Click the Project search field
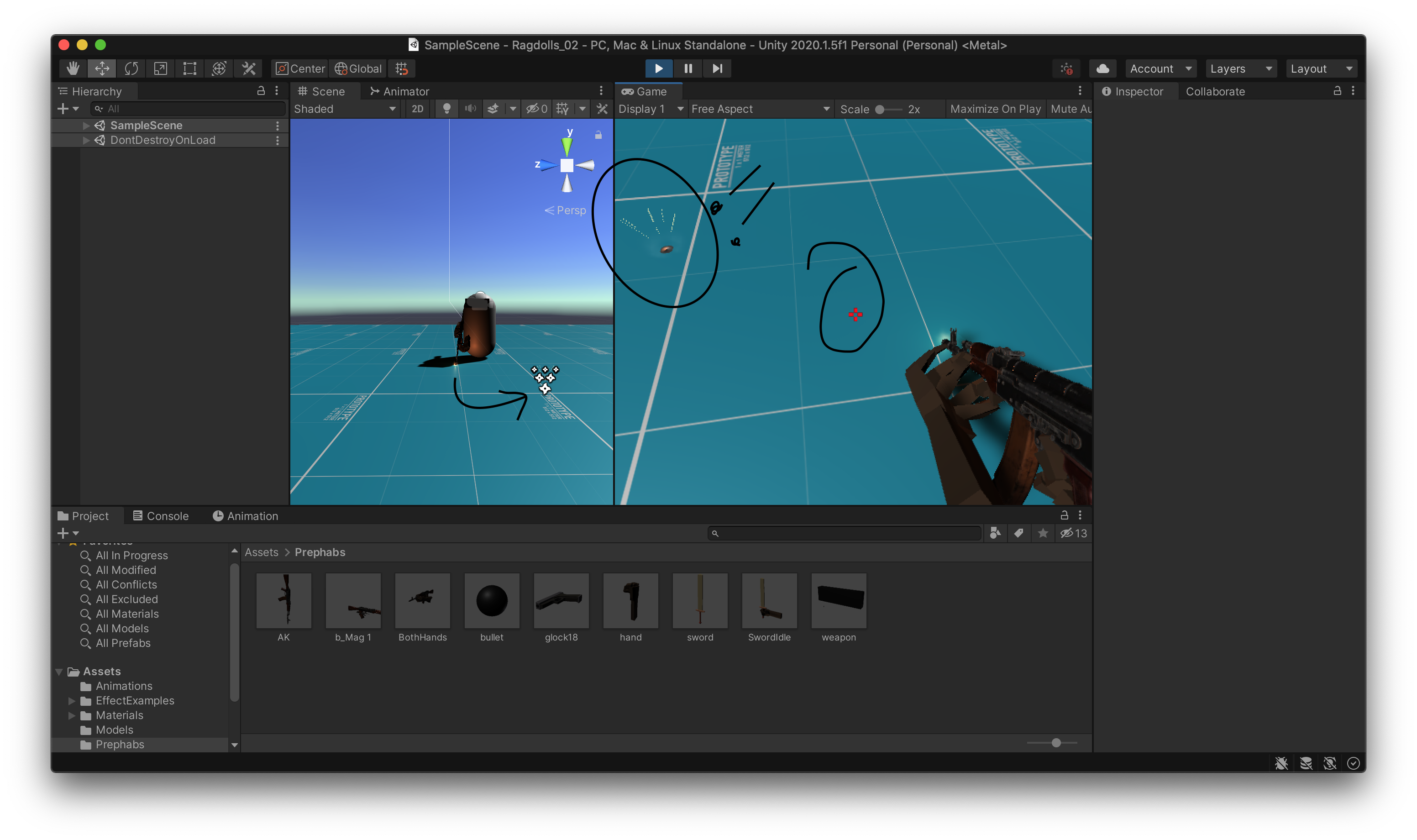1417x840 pixels. click(845, 533)
